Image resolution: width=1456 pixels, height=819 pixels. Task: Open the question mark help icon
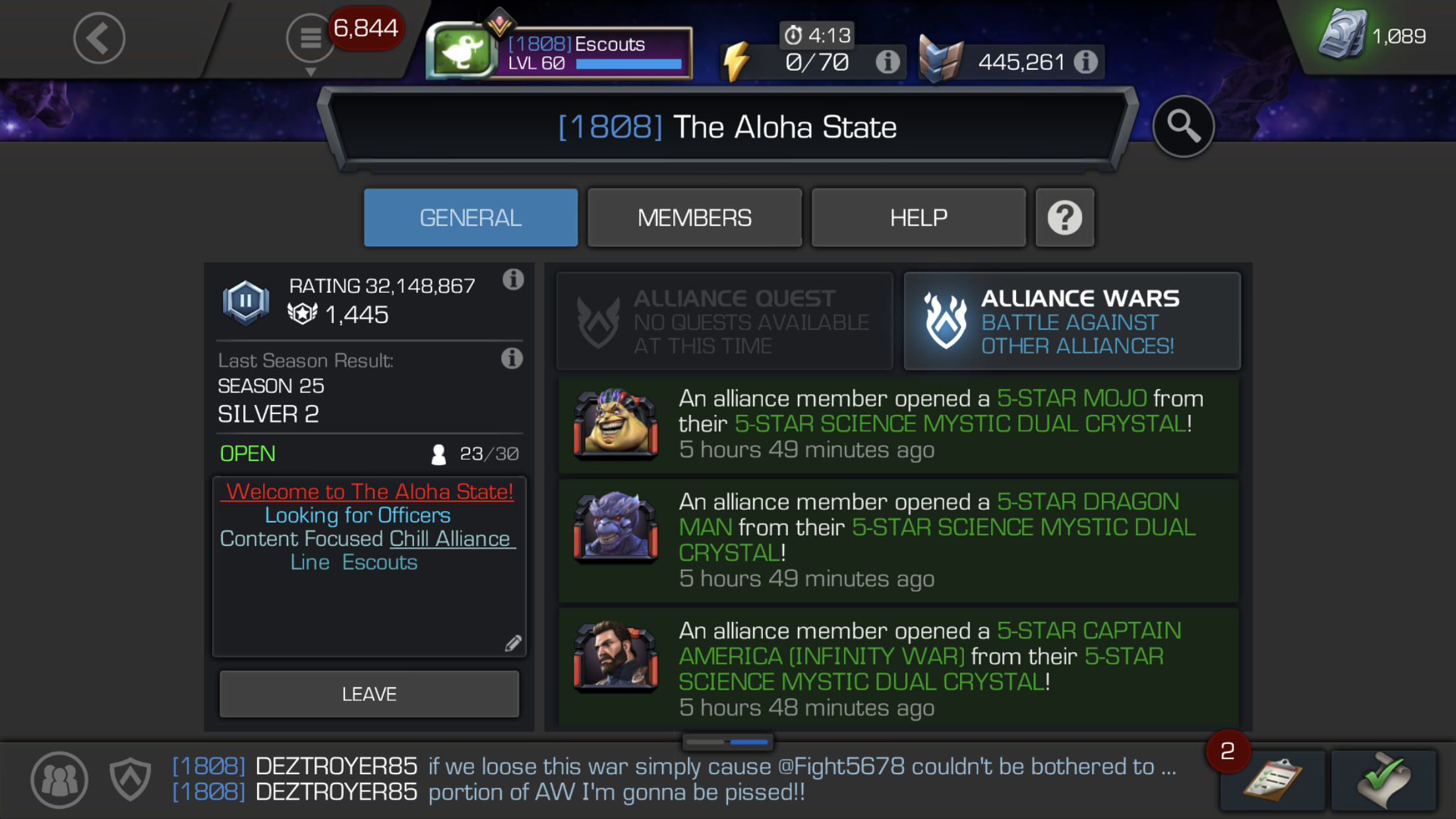[1065, 218]
